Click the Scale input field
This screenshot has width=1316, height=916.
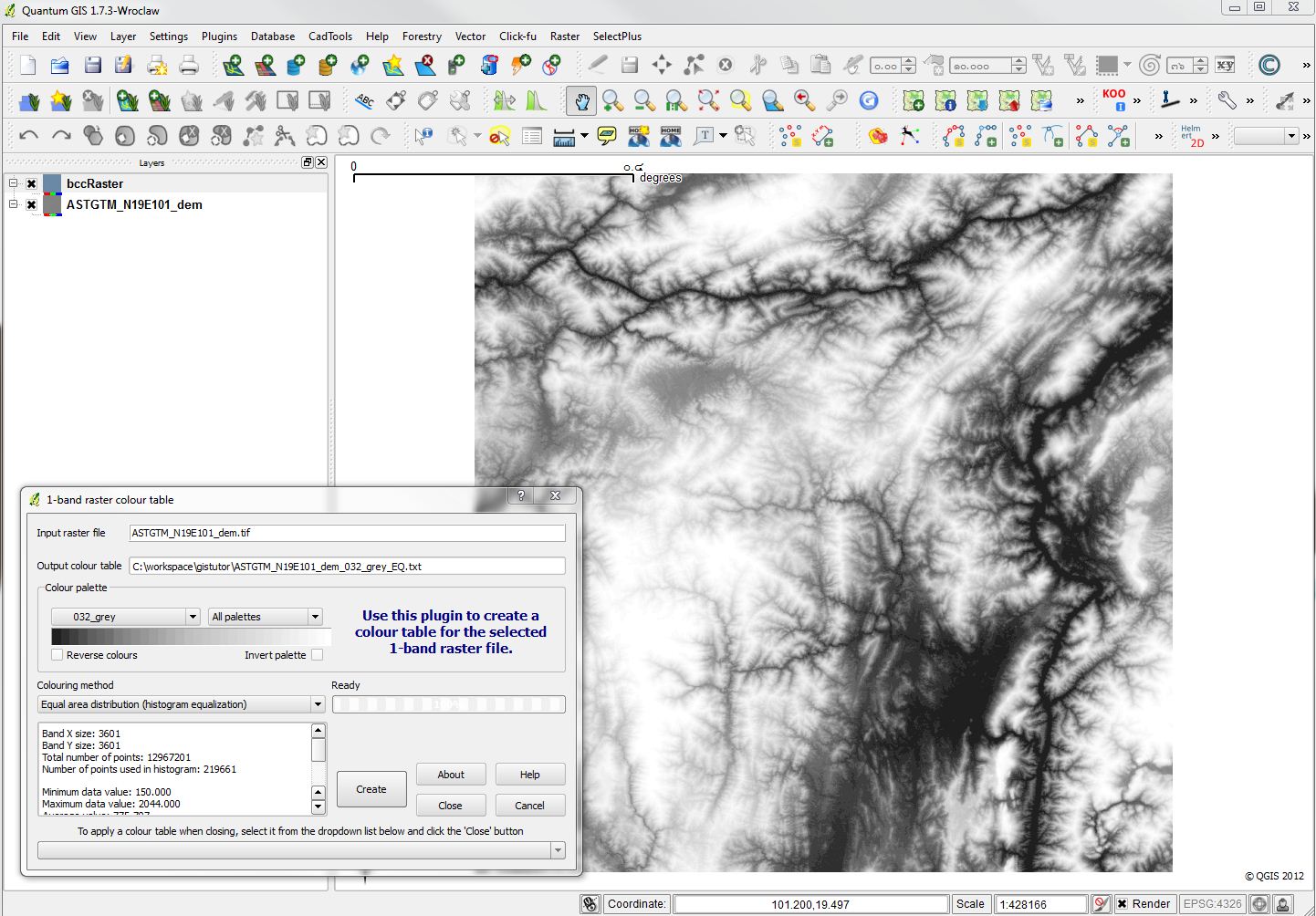tap(1040, 903)
